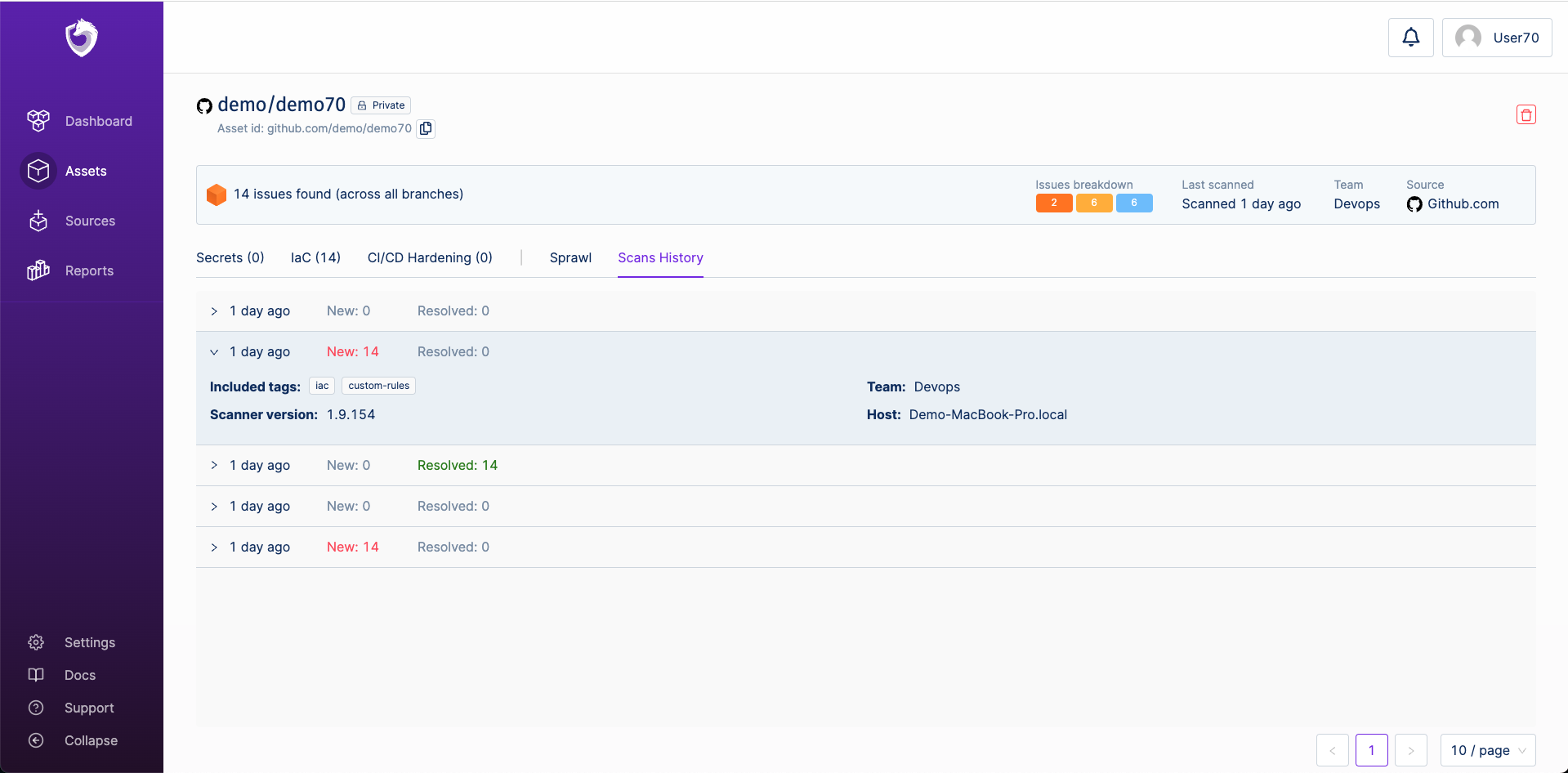The image size is (1568, 773).
Task: Go to Dashboard in the sidebar
Action: coord(99,121)
